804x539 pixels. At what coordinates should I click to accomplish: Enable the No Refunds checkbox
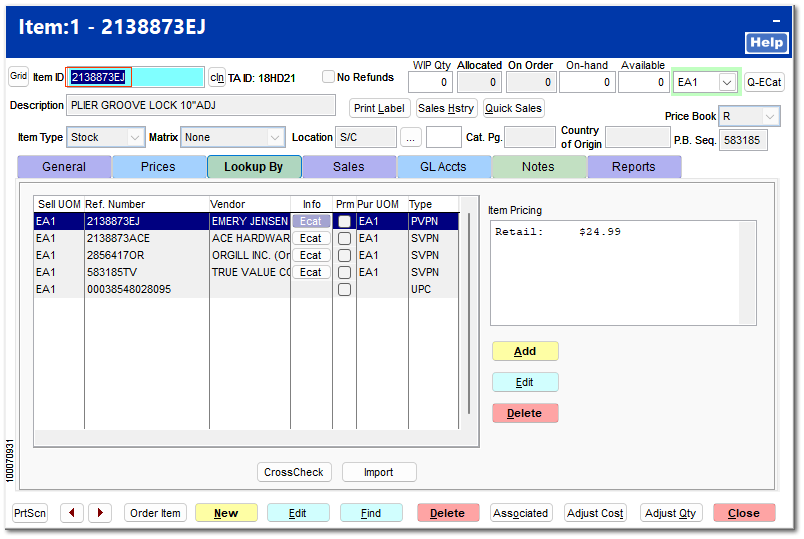point(328,77)
